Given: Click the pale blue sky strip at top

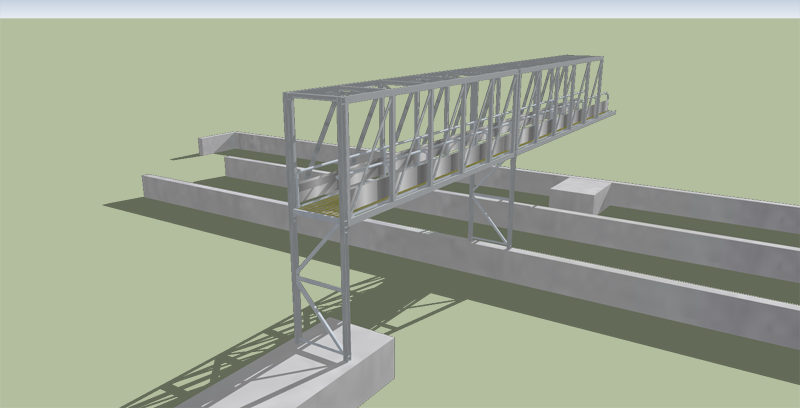Looking at the screenshot, I should tap(400, 8).
